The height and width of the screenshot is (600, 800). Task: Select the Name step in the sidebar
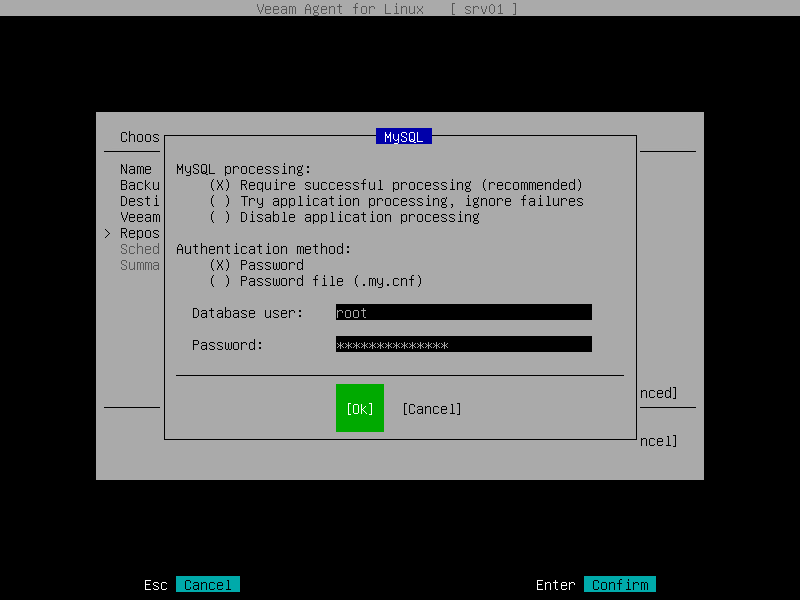coord(140,169)
